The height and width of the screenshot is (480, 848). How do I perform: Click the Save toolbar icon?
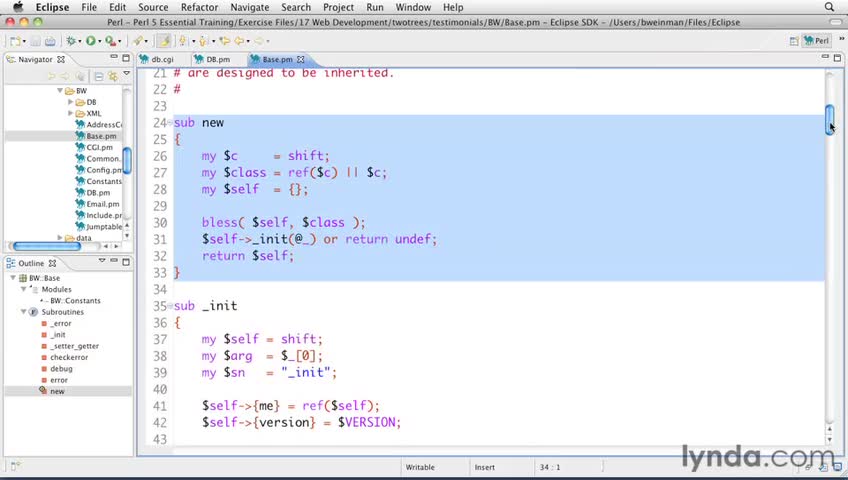(x=35, y=41)
